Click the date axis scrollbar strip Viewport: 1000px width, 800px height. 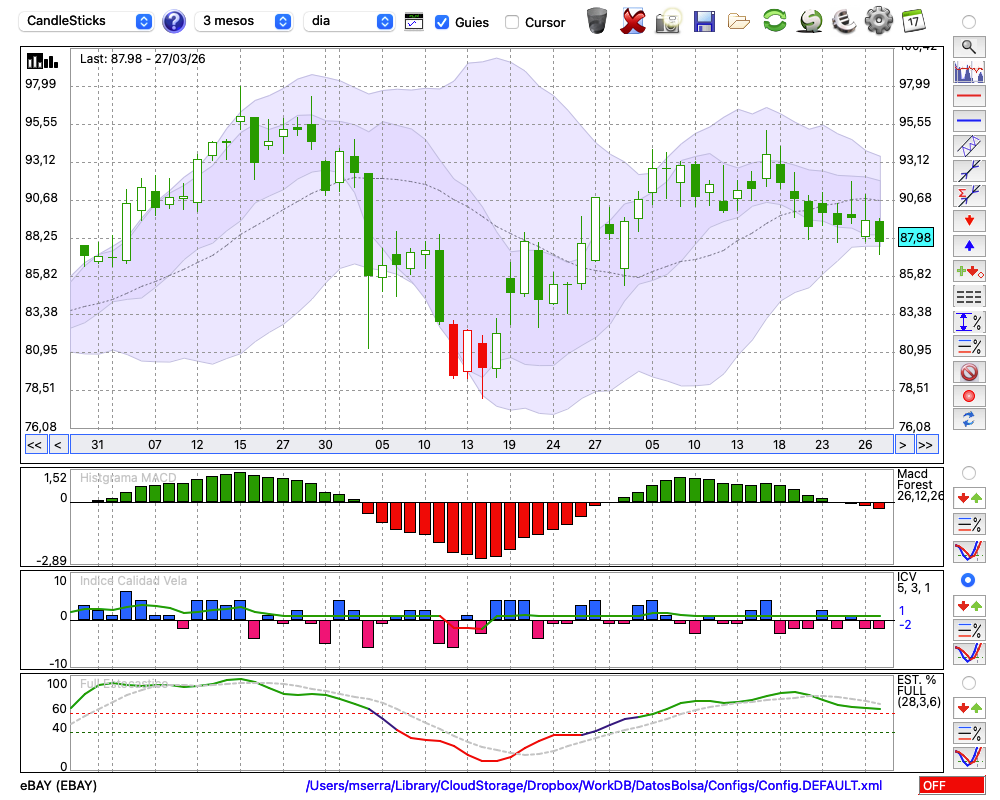coord(482,445)
